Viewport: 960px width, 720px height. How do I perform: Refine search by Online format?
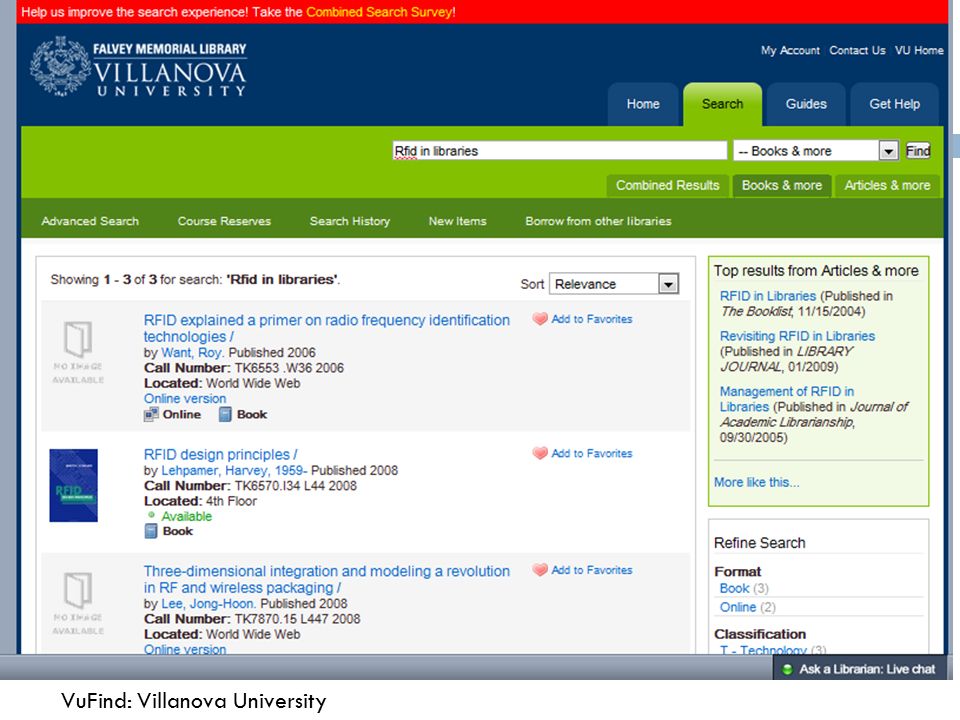pyautogui.click(x=738, y=607)
